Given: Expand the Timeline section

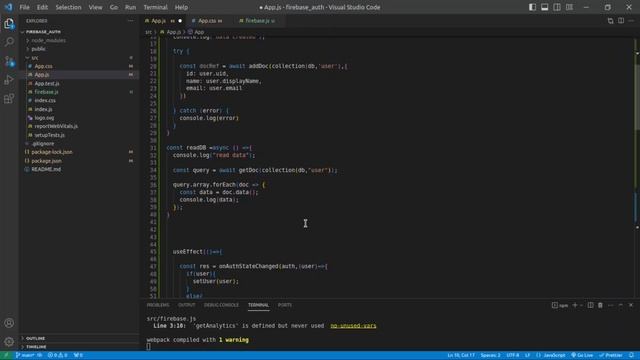Looking at the screenshot, I should pyautogui.click(x=79, y=347).
